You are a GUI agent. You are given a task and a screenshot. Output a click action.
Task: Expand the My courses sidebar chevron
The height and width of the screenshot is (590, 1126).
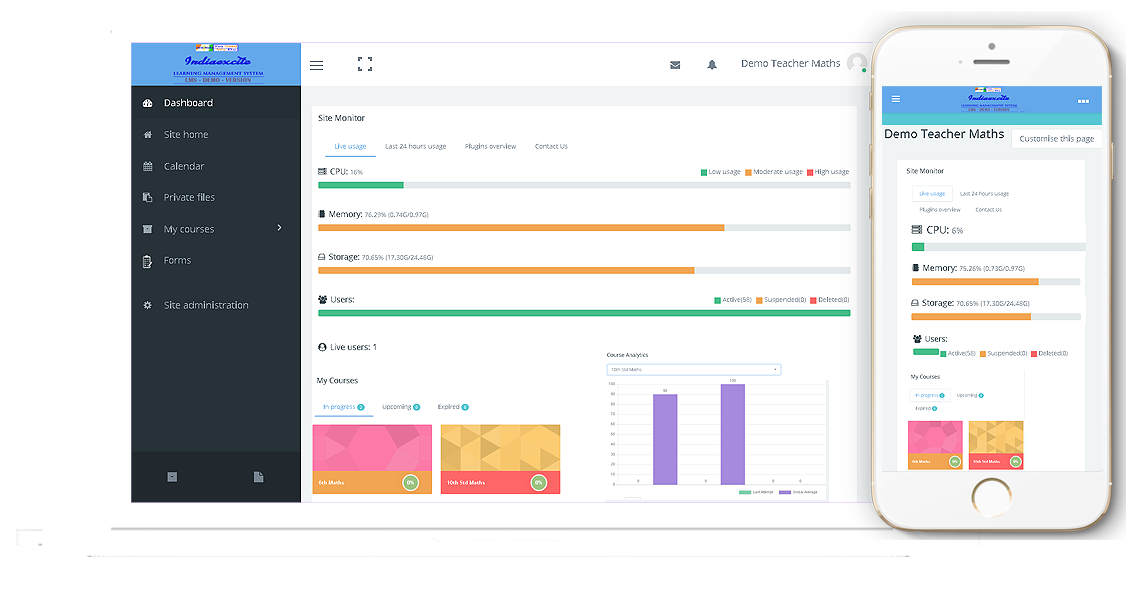tap(279, 228)
